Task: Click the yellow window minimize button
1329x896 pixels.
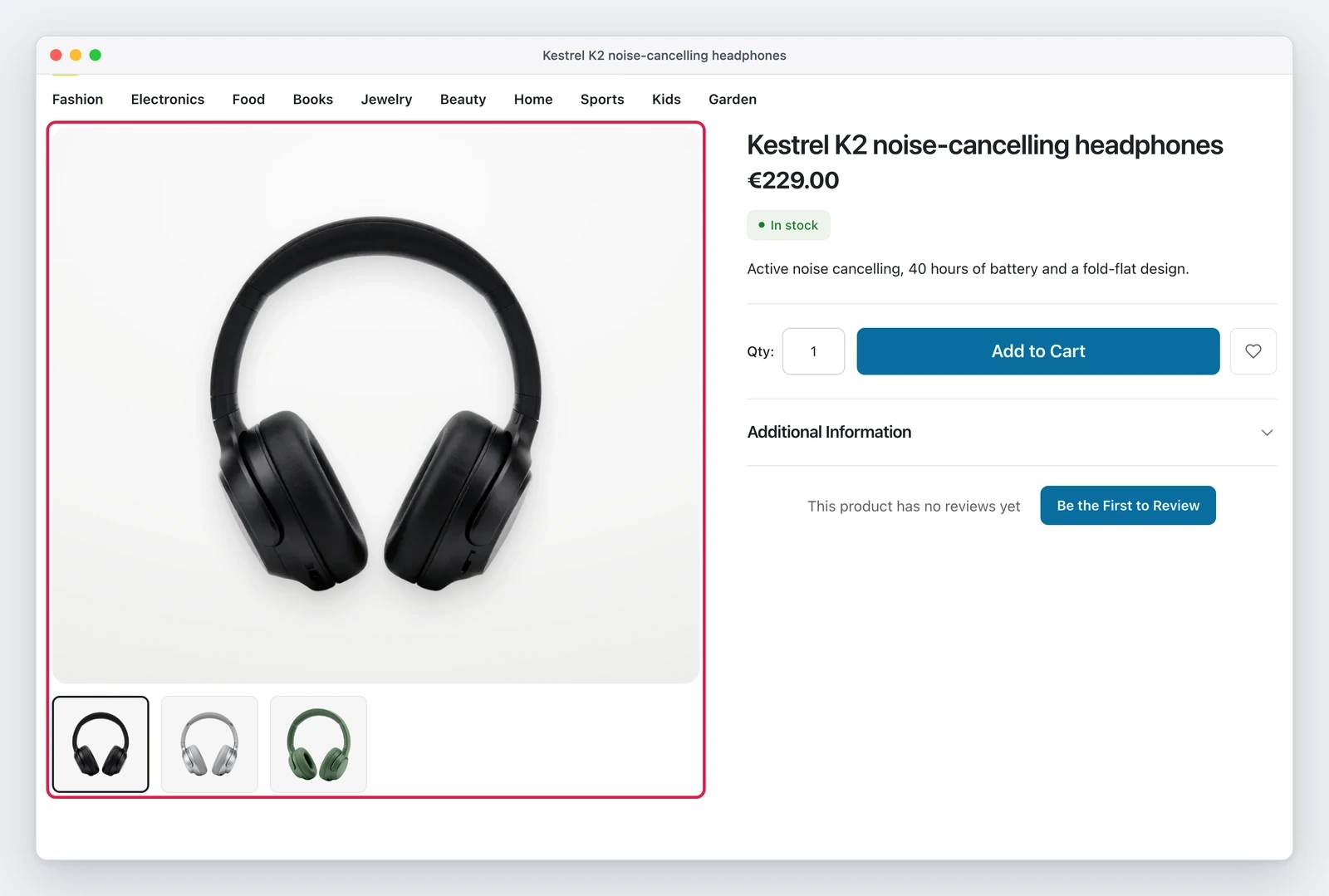Action: point(76,55)
